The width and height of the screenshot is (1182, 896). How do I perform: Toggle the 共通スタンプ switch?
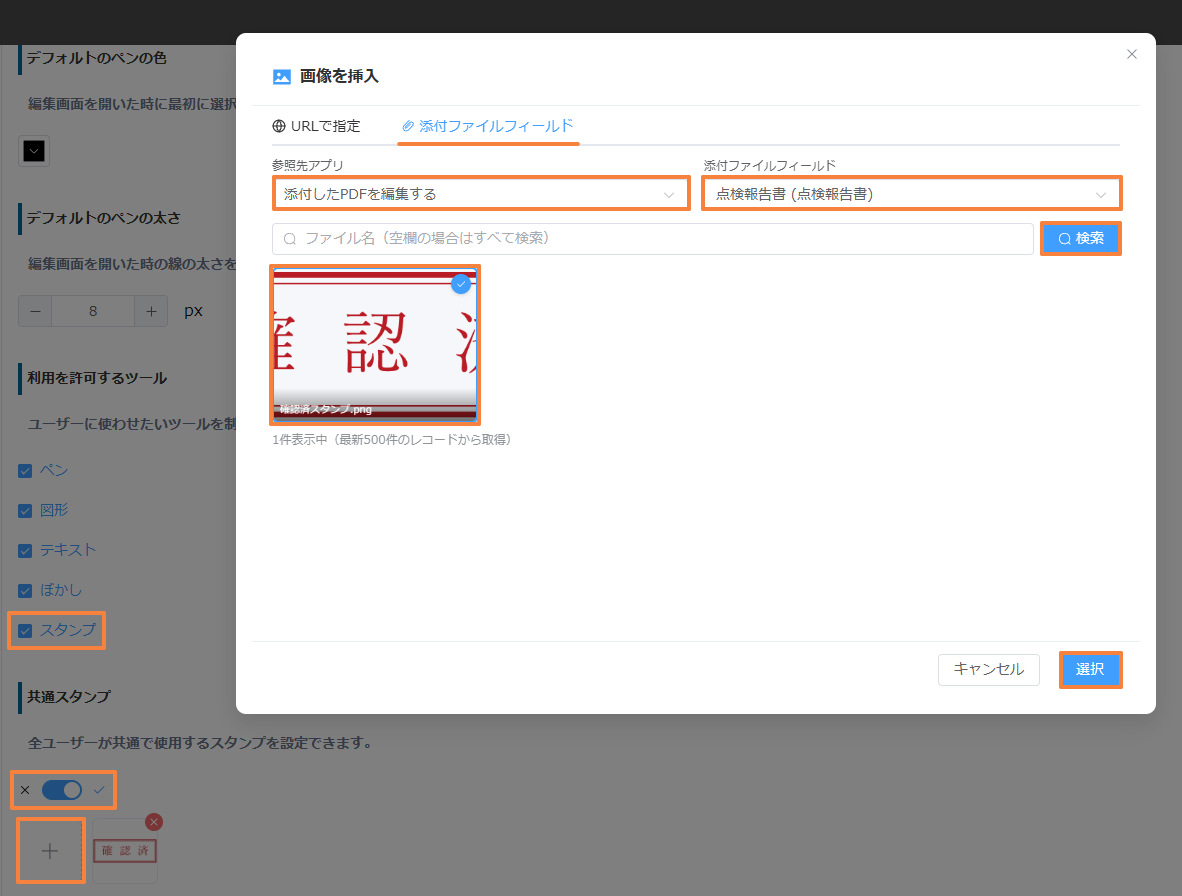[62, 790]
